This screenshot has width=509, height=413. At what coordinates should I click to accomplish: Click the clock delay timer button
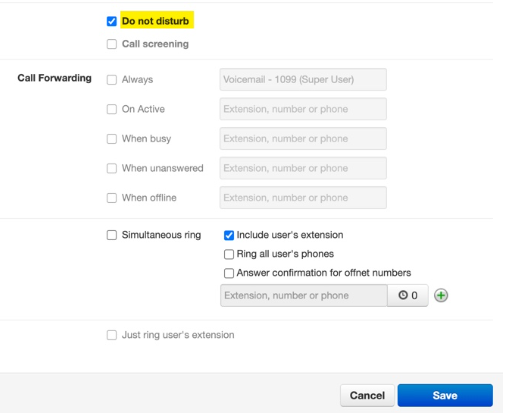pyautogui.click(x=408, y=295)
